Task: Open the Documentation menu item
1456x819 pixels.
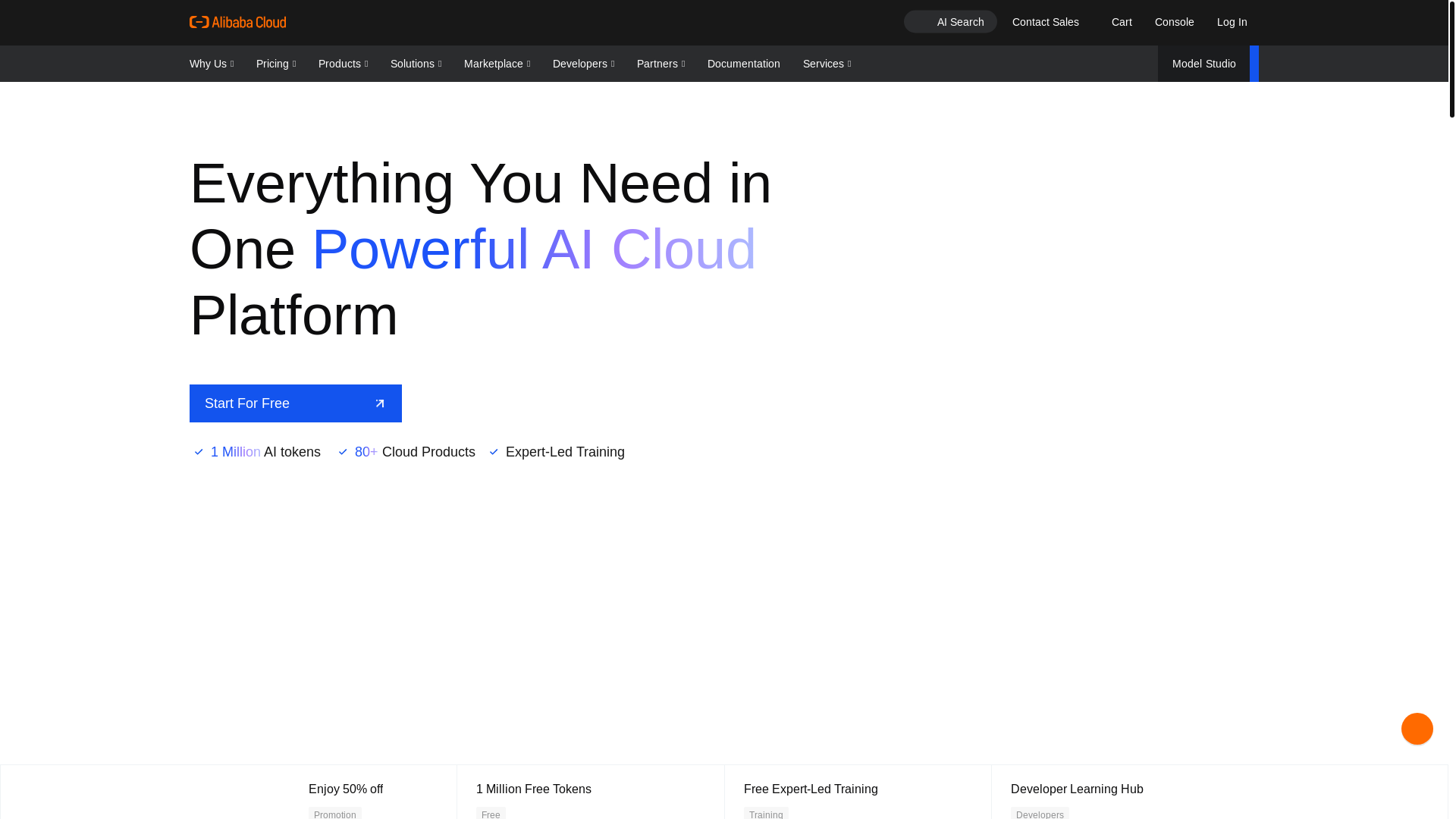Action: point(743,64)
